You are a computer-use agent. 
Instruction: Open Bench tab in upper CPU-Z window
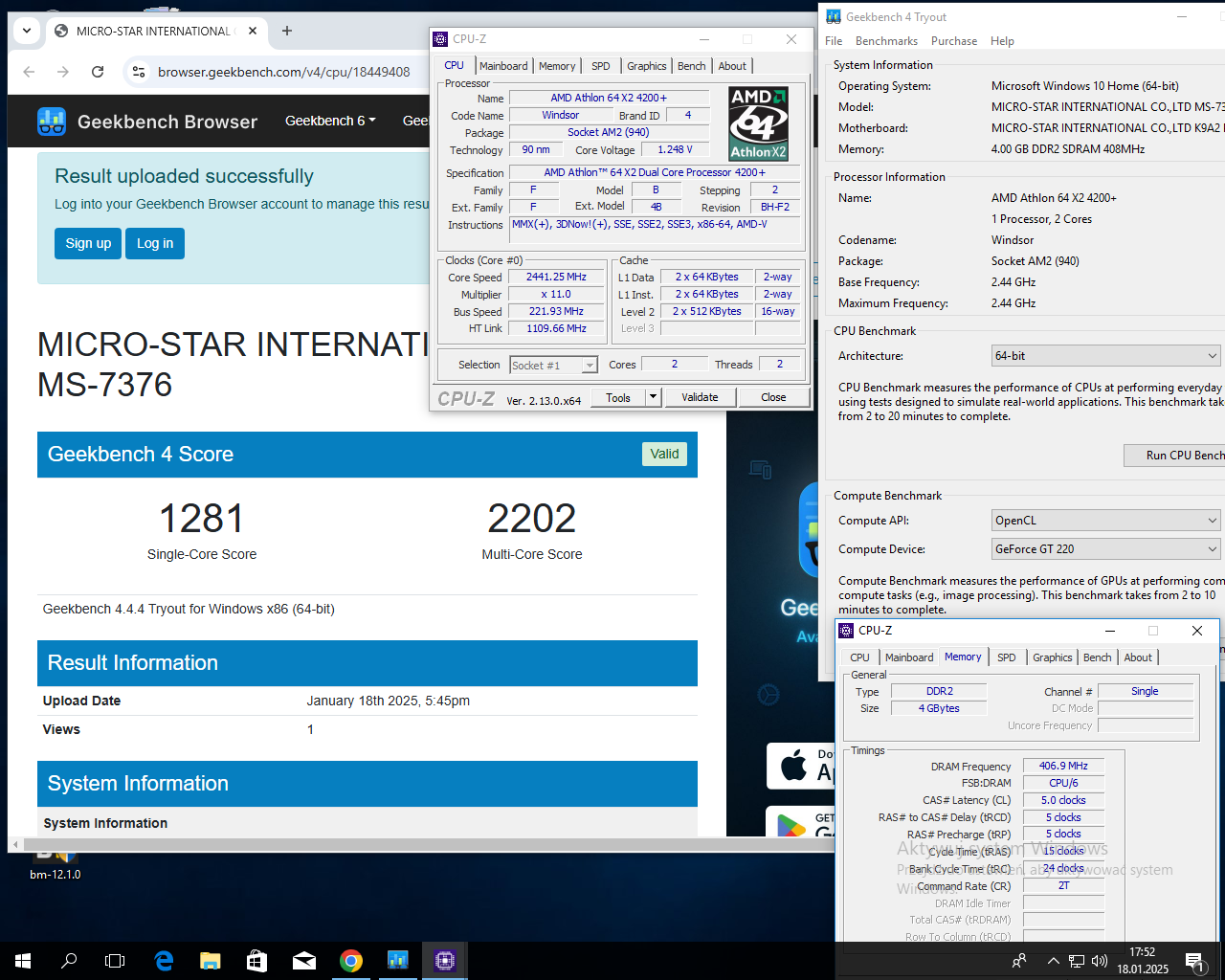coord(692,66)
